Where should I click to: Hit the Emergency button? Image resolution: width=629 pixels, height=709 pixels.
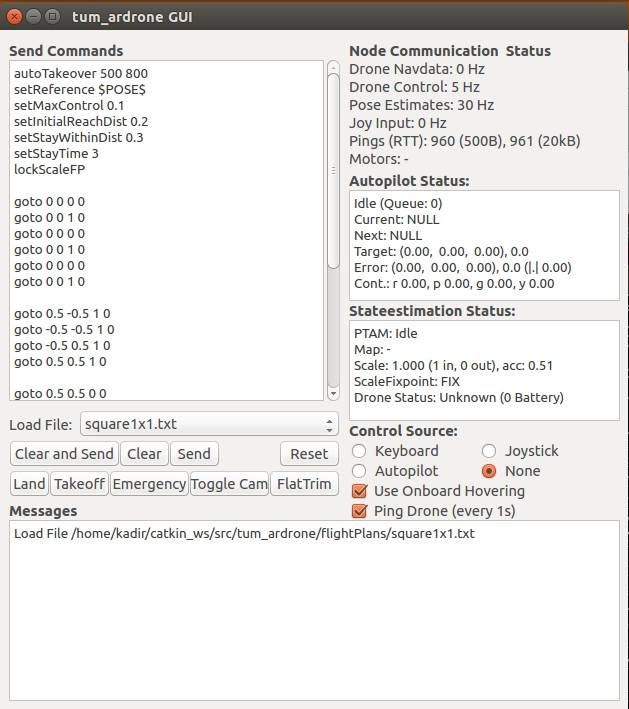click(x=148, y=484)
